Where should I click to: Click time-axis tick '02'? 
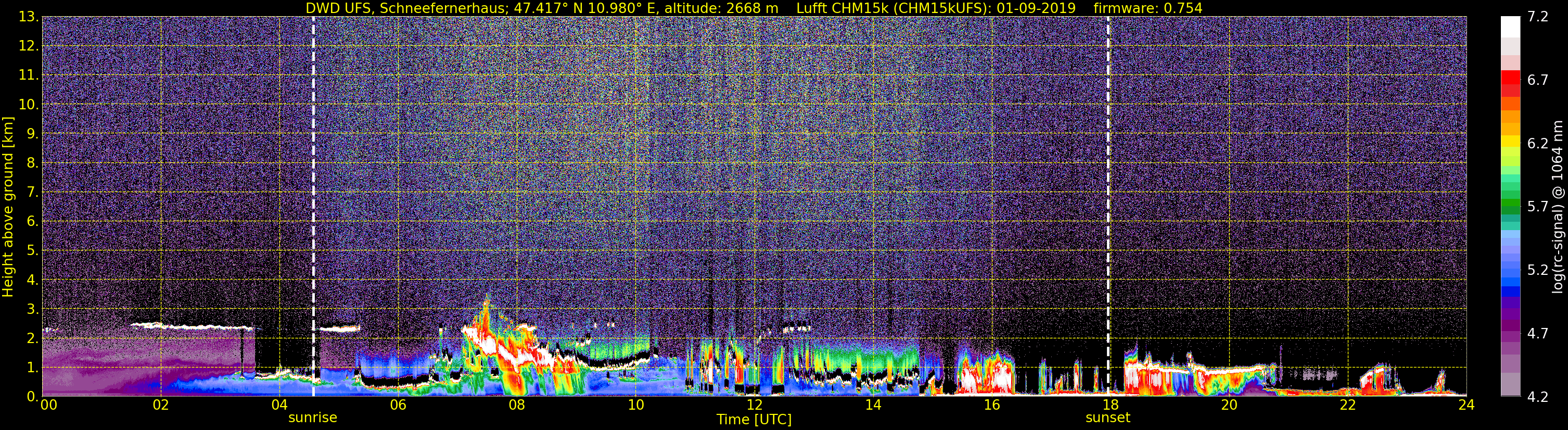[160, 406]
